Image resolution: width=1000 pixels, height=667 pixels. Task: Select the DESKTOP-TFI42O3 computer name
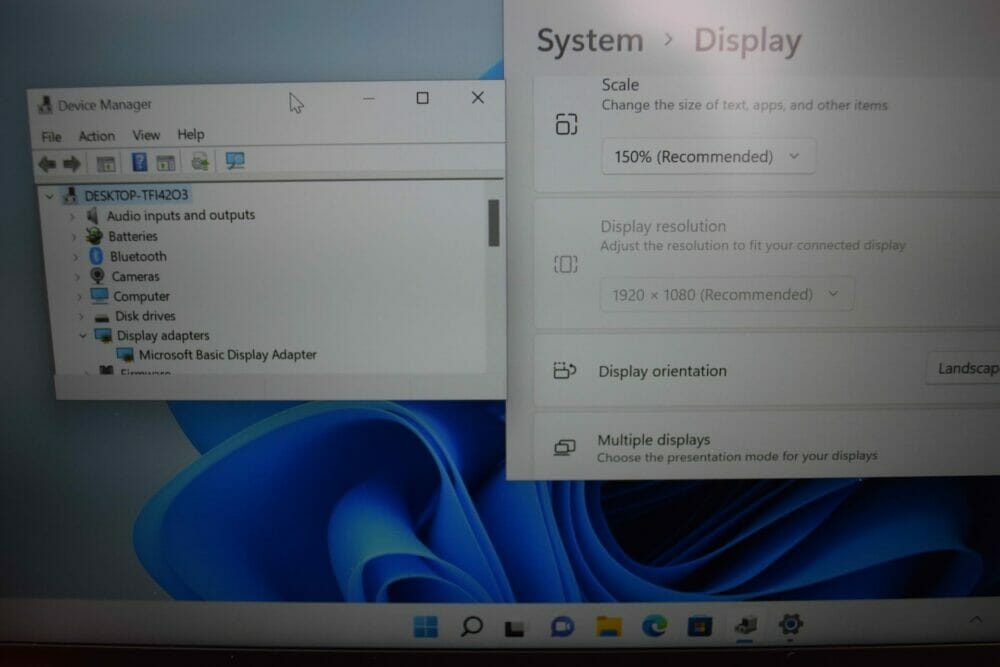click(x=136, y=195)
